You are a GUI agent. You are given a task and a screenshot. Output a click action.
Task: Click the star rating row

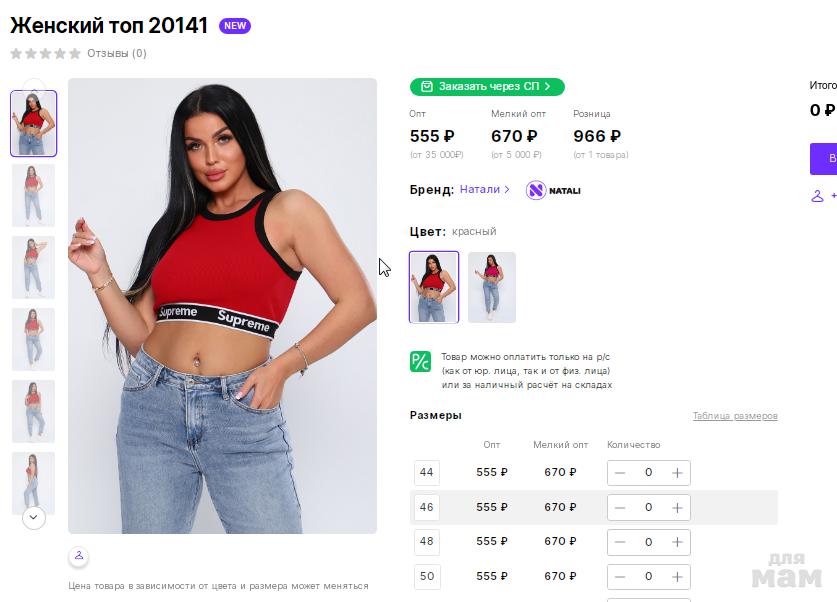pos(45,54)
